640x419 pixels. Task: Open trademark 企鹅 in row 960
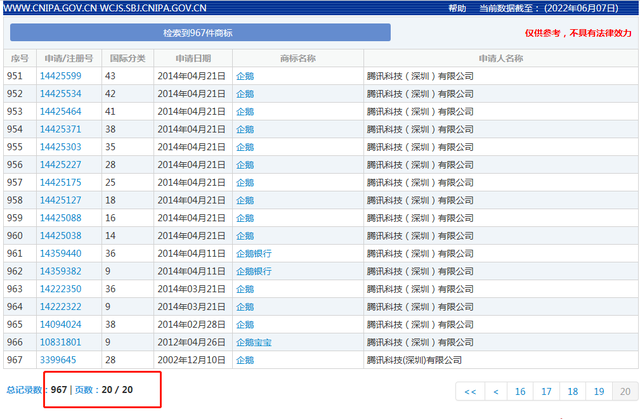click(x=245, y=236)
